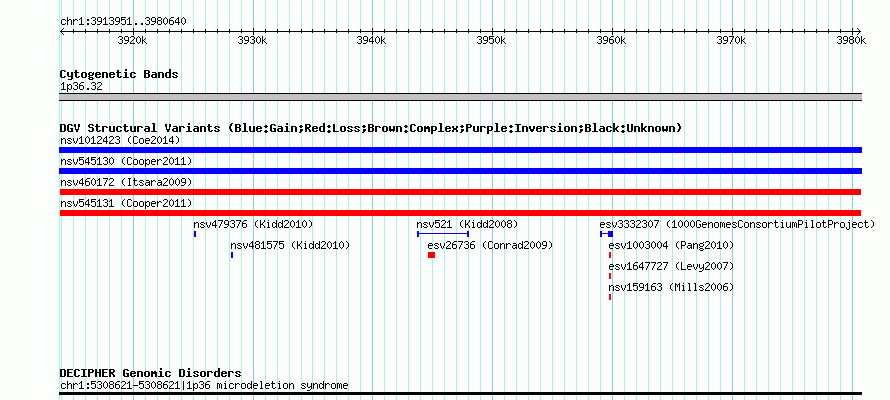Select the esv26736 (Conrad2009) red block
This screenshot has width=890, height=400.
click(431, 255)
